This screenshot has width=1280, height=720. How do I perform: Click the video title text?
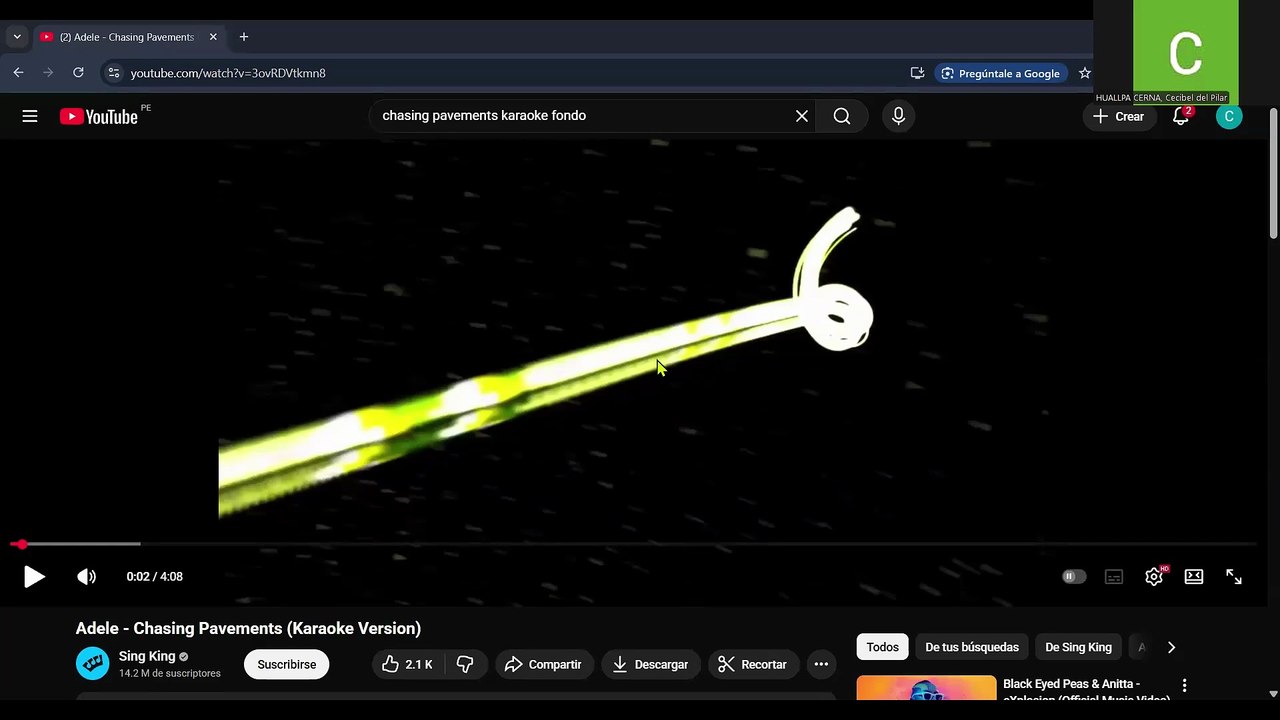coord(248,629)
